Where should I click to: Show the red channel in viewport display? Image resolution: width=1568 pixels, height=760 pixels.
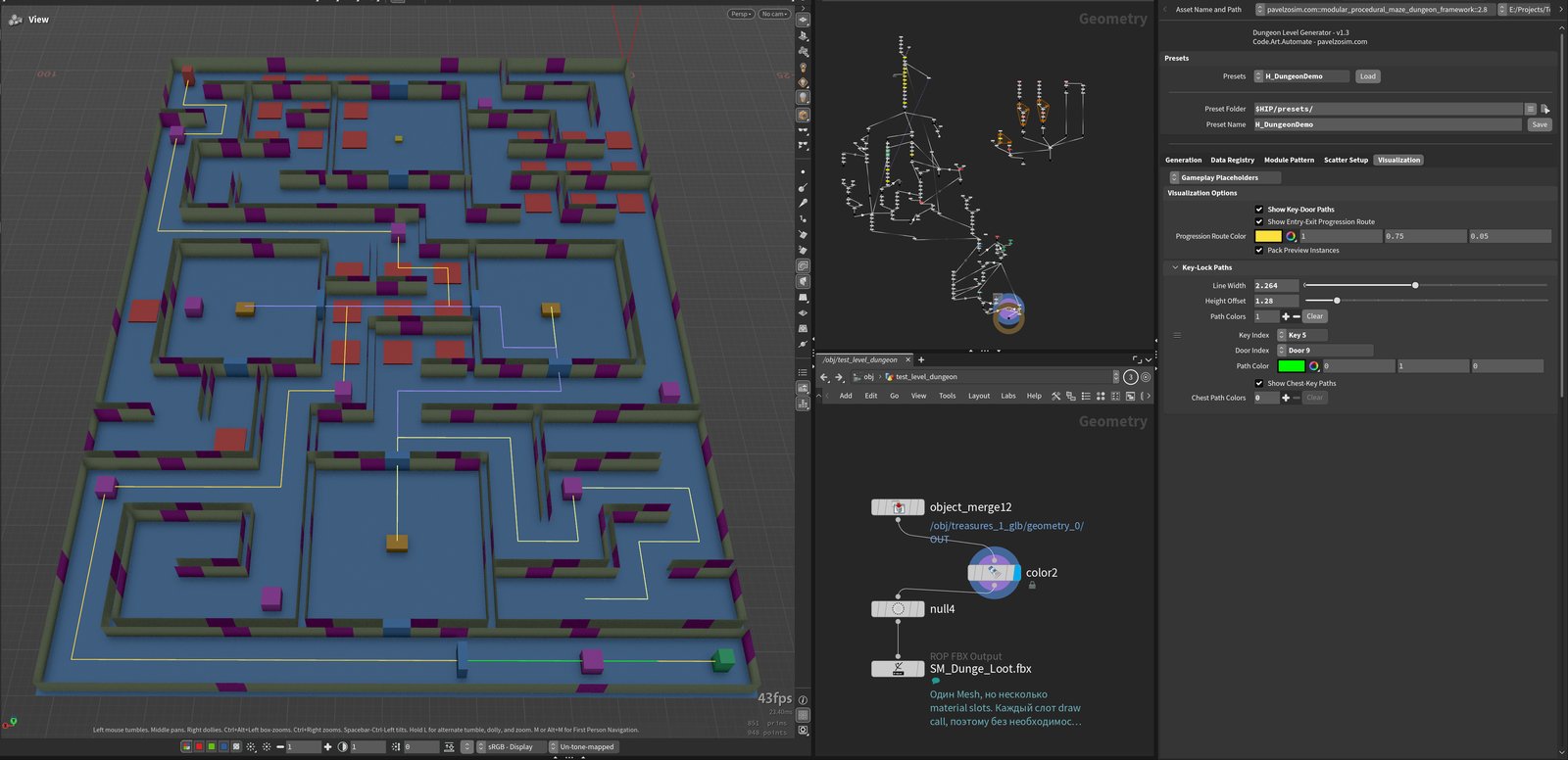(x=199, y=746)
